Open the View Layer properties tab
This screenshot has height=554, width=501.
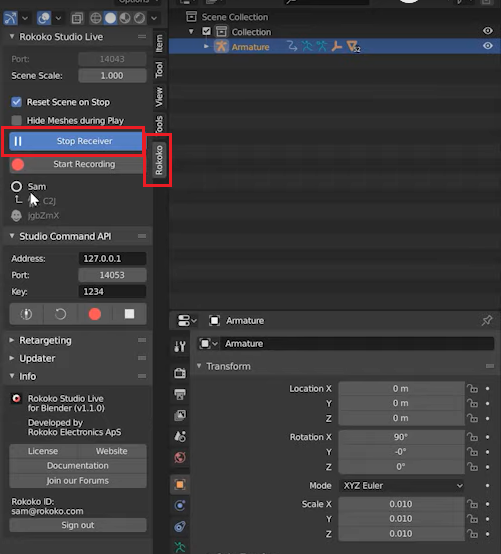[180, 415]
